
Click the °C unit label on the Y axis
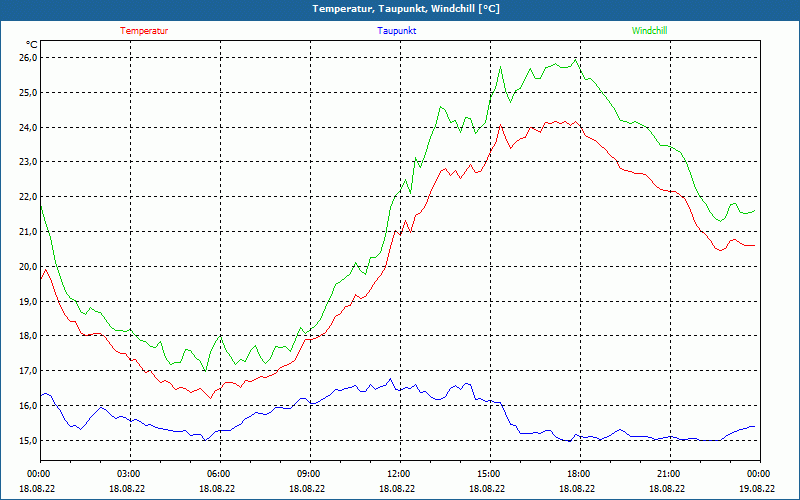tap(32, 45)
